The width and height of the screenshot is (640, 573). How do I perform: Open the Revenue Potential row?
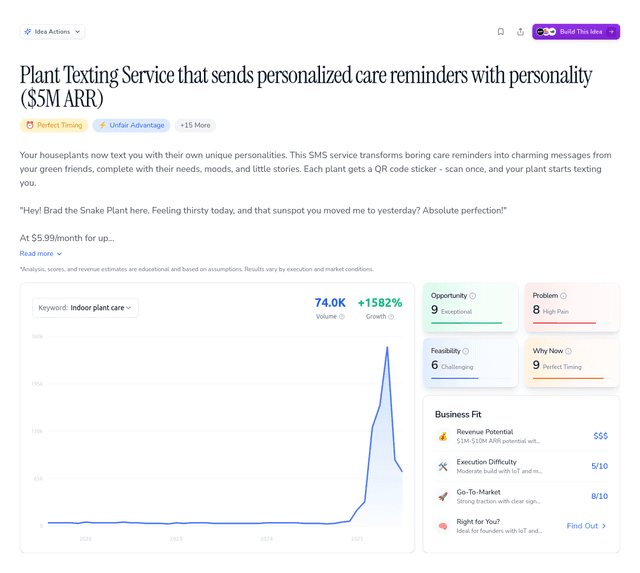pos(521,436)
